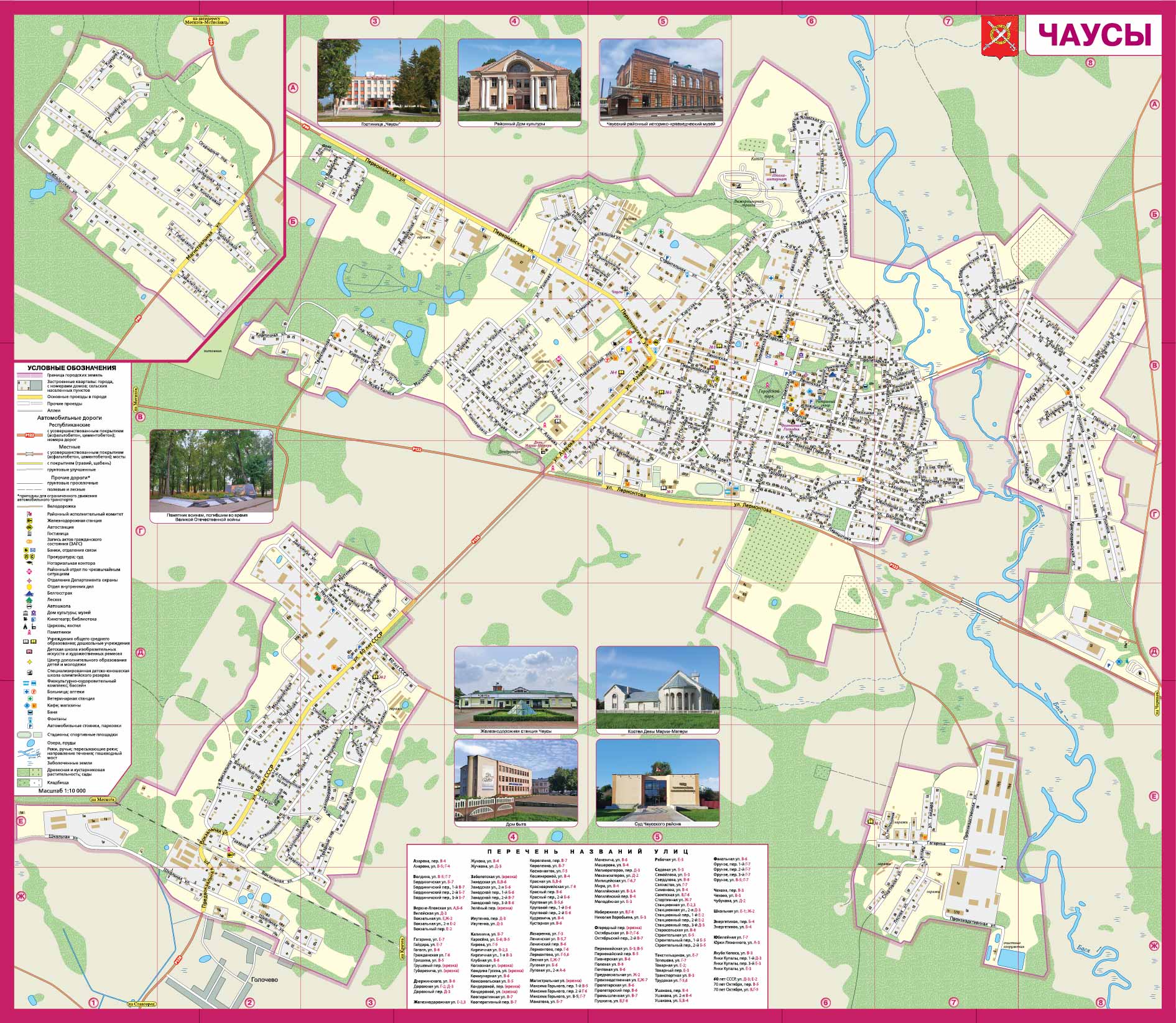Click the fountains icon in legend
The height and width of the screenshot is (1023, 1176).
pyautogui.click(x=30, y=720)
